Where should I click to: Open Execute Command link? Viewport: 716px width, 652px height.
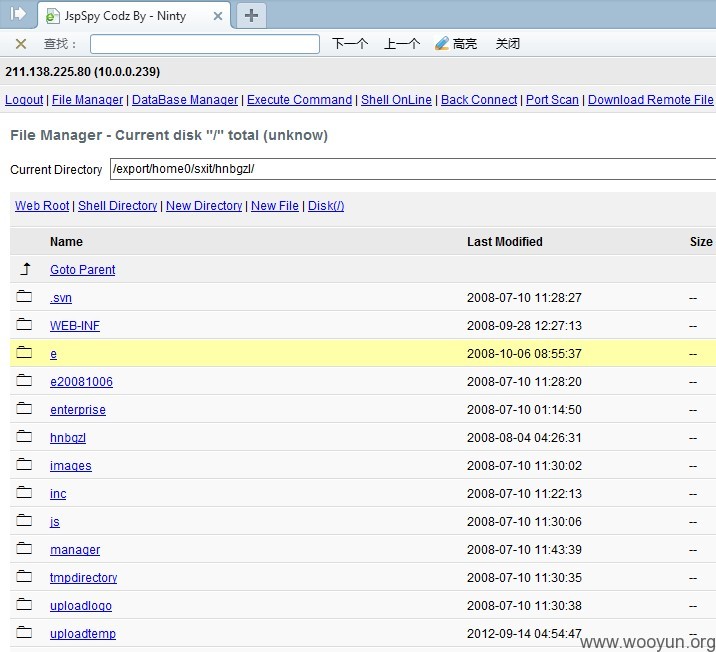click(x=300, y=100)
